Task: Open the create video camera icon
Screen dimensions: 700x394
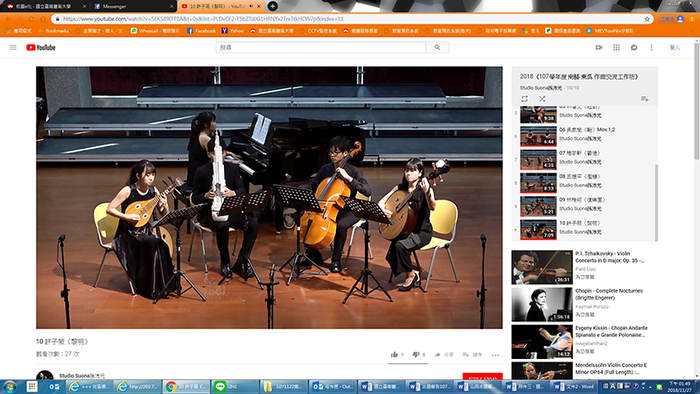Action: click(599, 47)
